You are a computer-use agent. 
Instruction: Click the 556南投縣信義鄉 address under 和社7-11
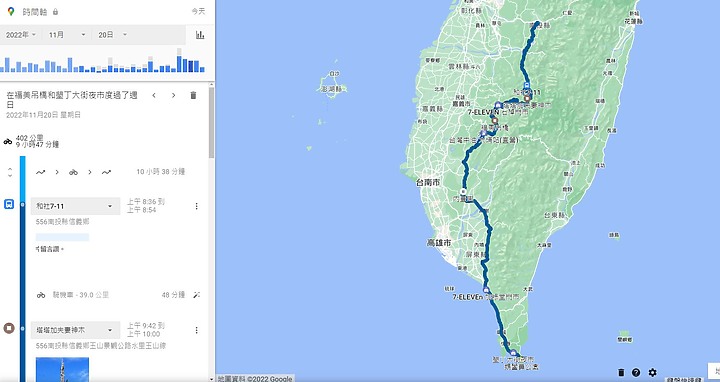pos(62,222)
